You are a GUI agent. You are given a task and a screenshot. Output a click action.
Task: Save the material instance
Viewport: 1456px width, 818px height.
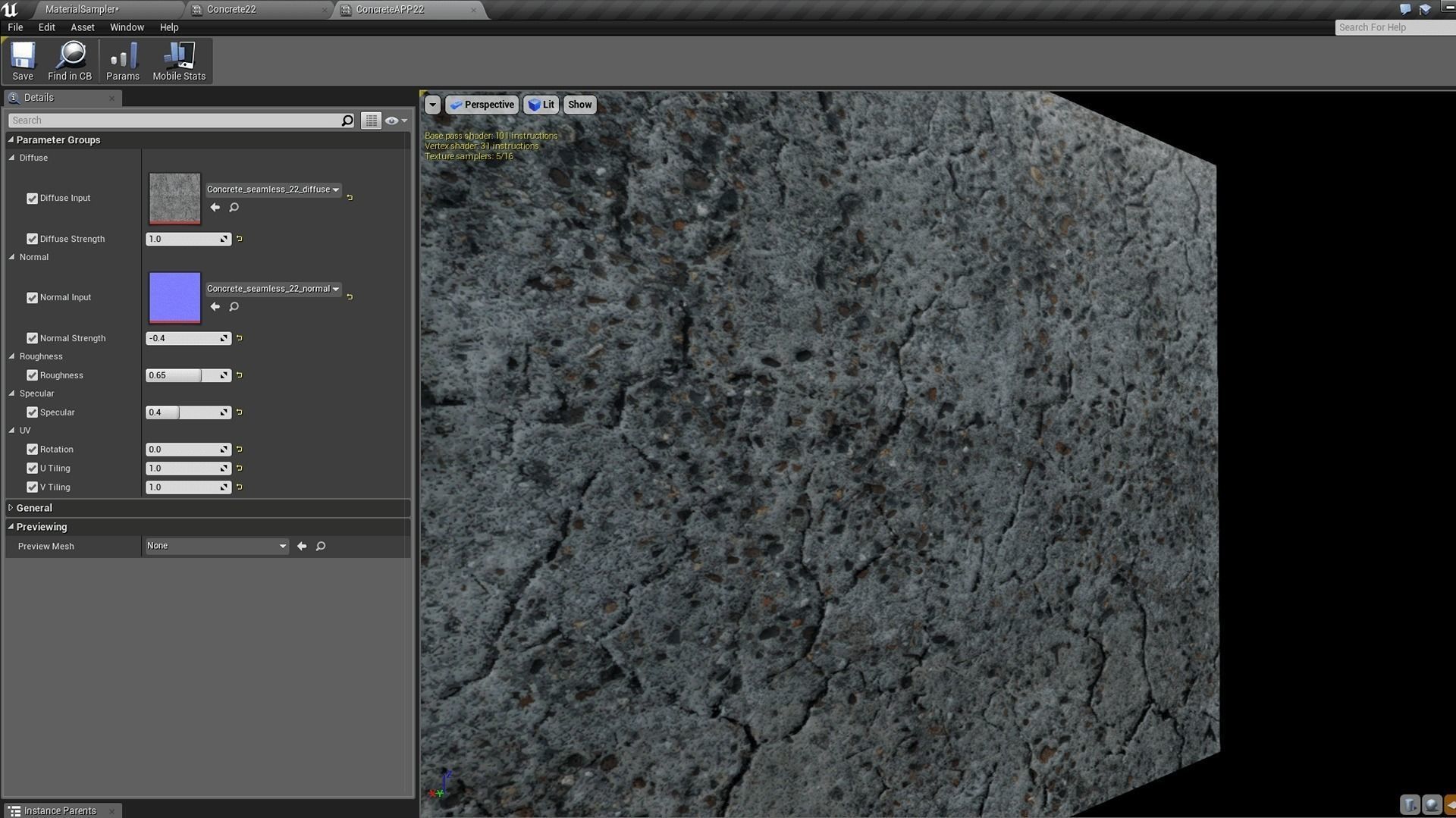coord(22,61)
